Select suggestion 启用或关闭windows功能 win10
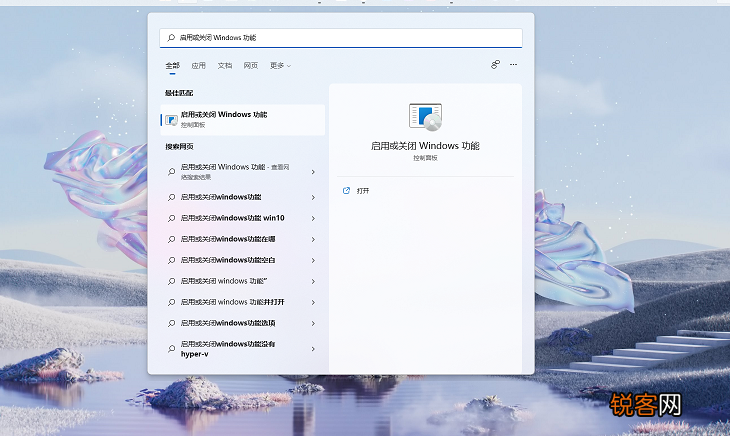Screen dimensions: 730x436 click(x=243, y=218)
